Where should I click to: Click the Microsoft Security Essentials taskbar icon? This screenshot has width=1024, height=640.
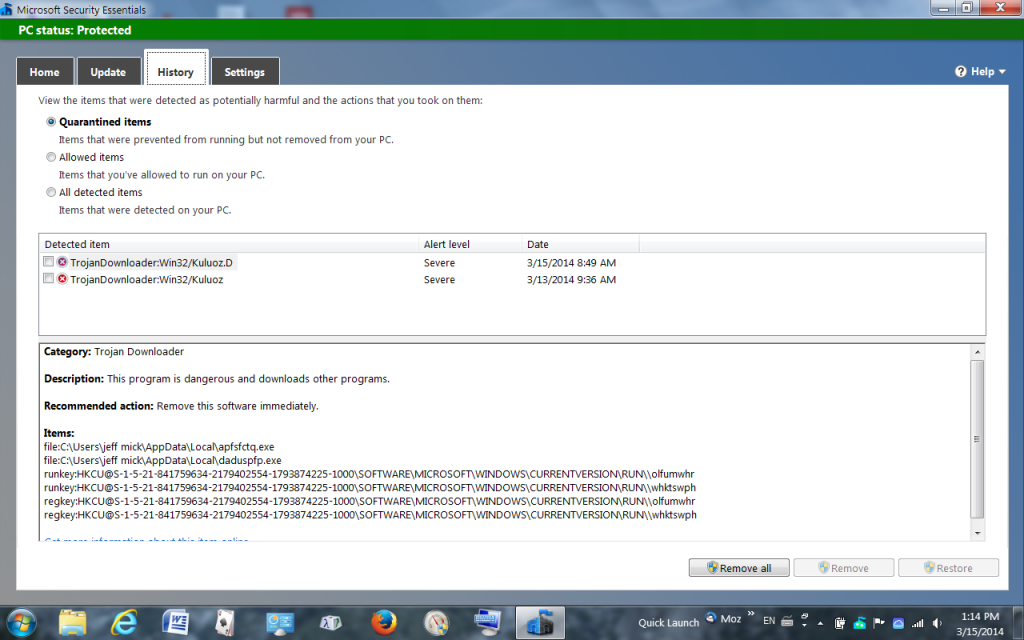[x=539, y=621]
